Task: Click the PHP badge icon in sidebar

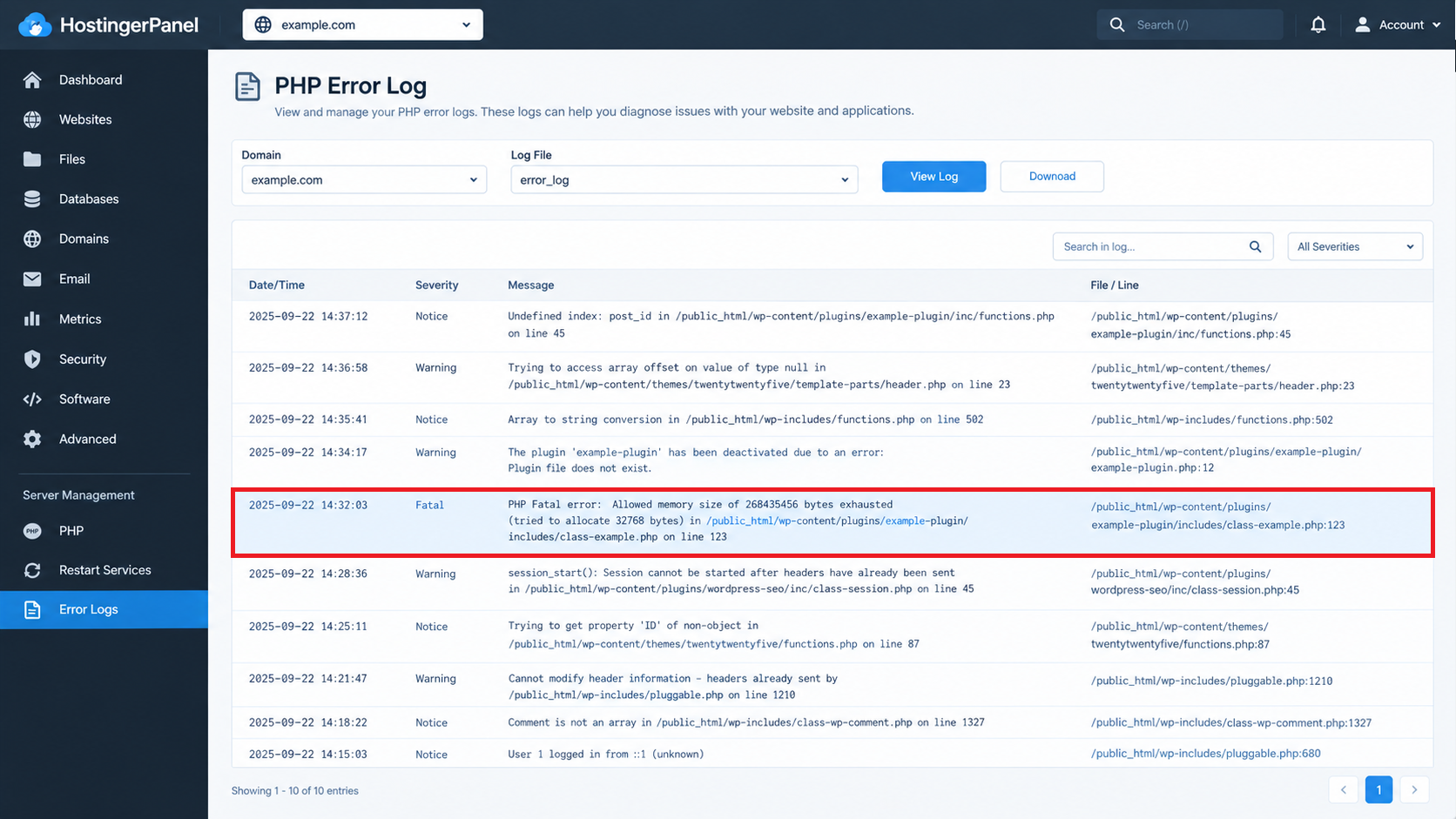Action: pos(32,531)
